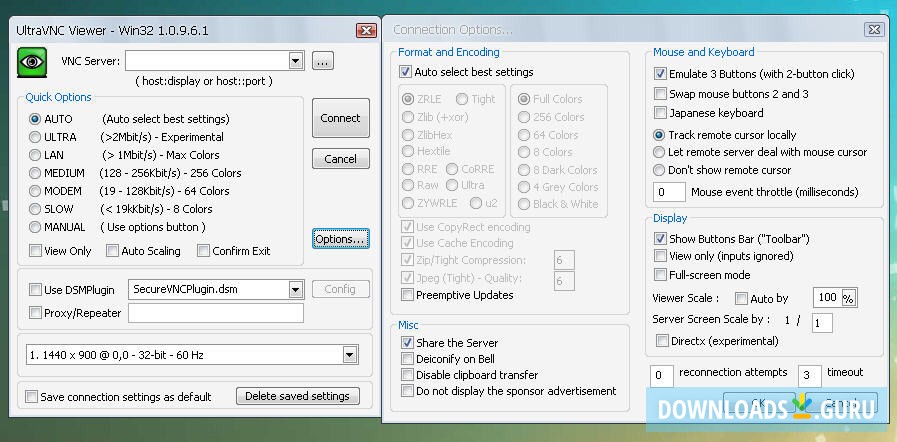Close the UltraVNC Viewer window
Image resolution: width=897 pixels, height=442 pixels.
pos(366,31)
